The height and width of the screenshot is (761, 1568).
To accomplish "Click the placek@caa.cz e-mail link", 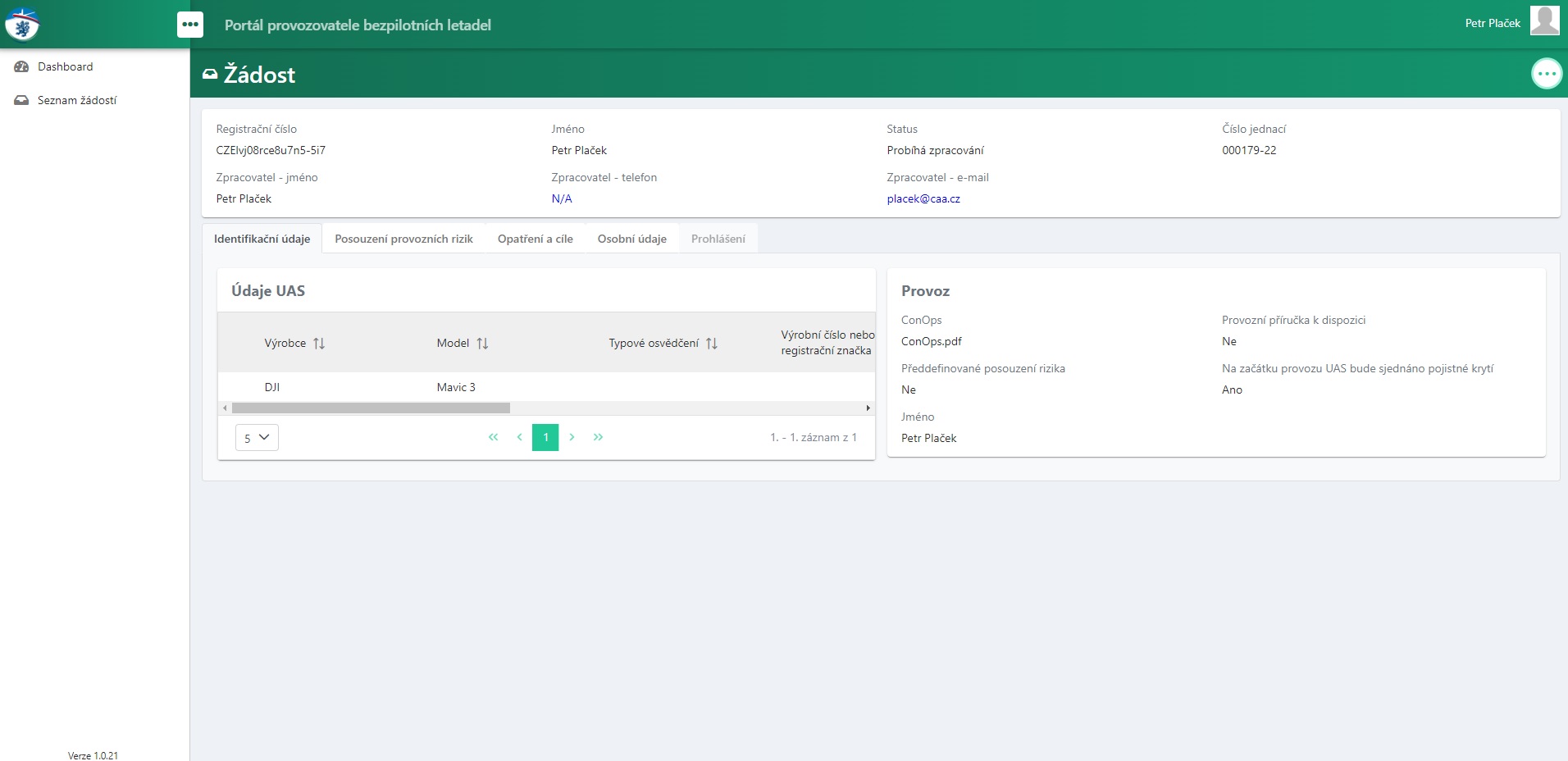I will (923, 198).
